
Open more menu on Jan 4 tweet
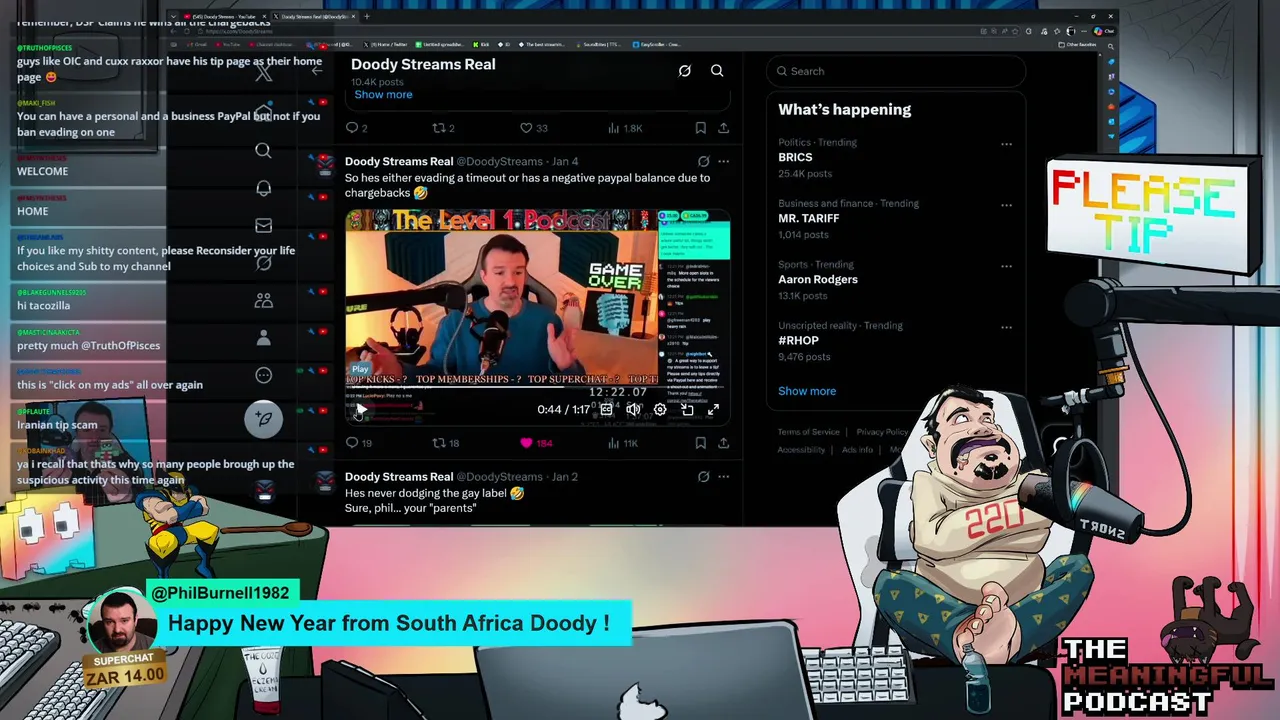click(x=723, y=161)
